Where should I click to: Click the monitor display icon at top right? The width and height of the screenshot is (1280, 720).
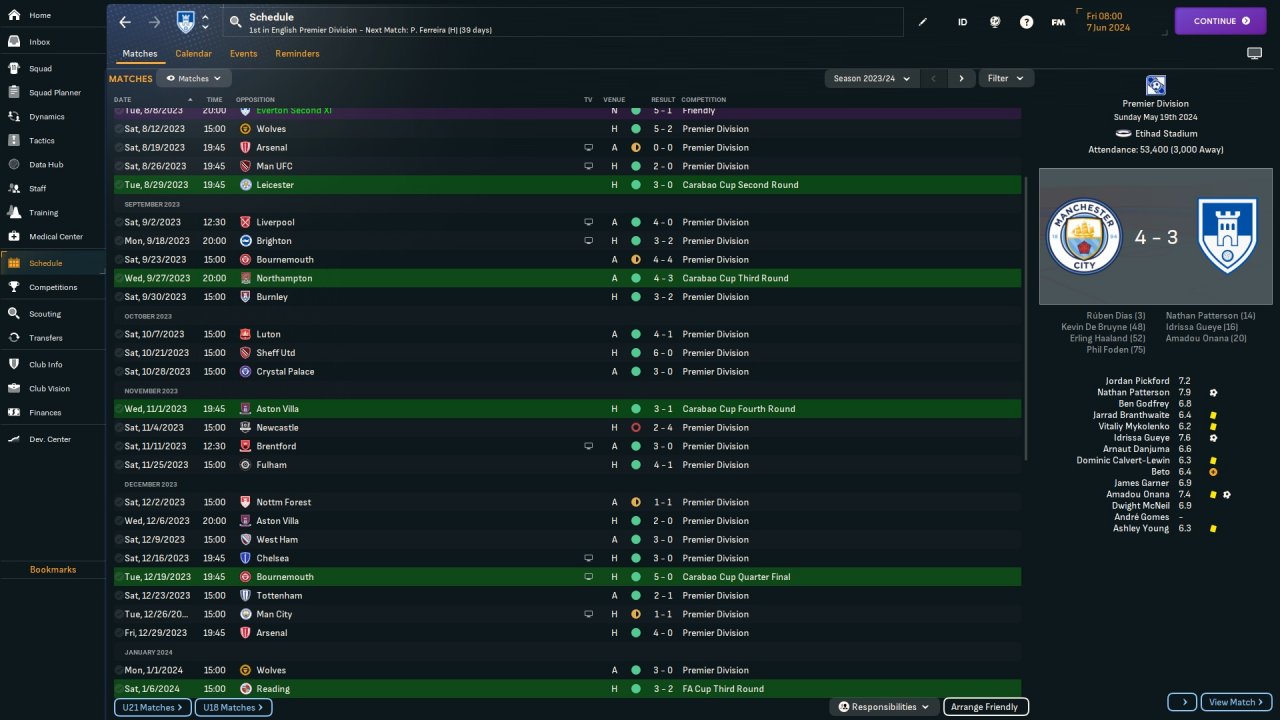tap(1254, 53)
